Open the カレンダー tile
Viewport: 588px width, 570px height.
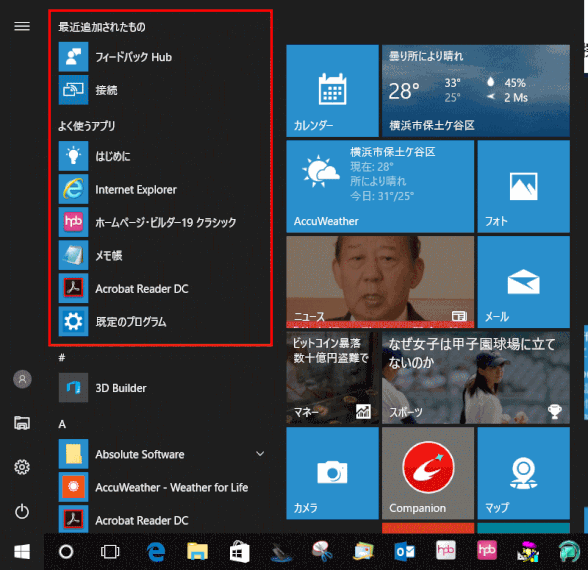(332, 91)
